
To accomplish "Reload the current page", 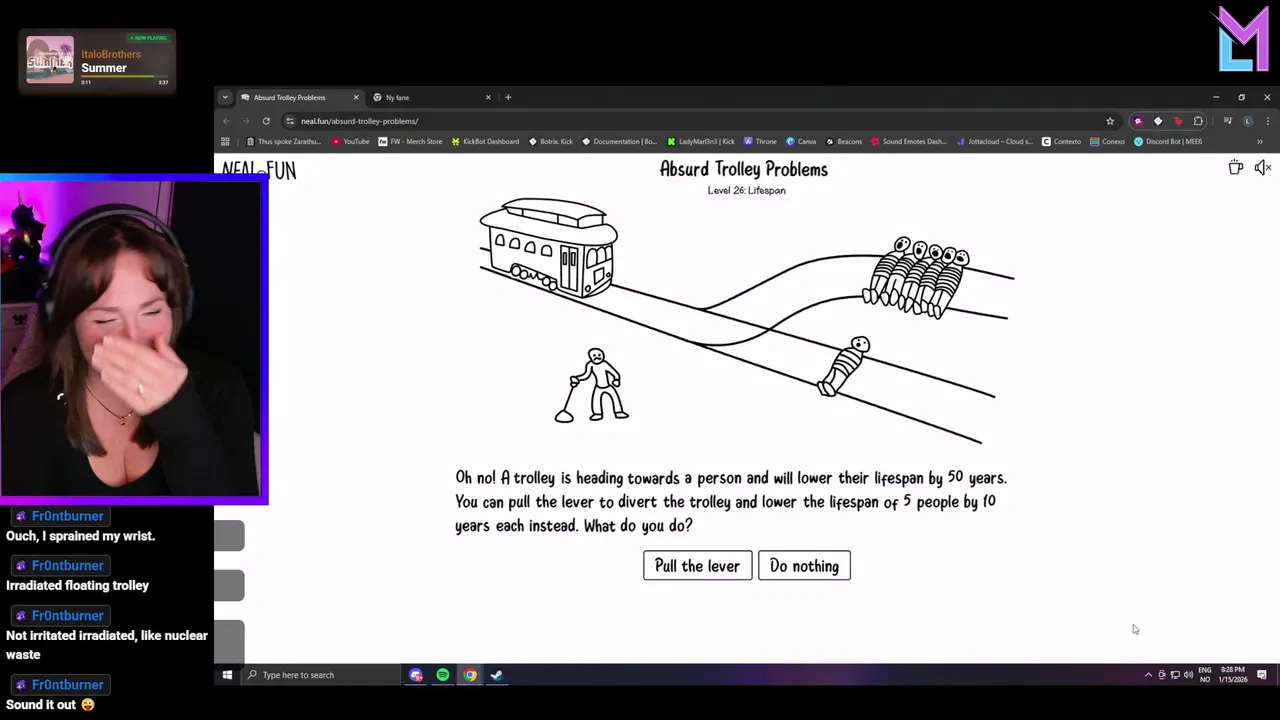I will (x=266, y=121).
